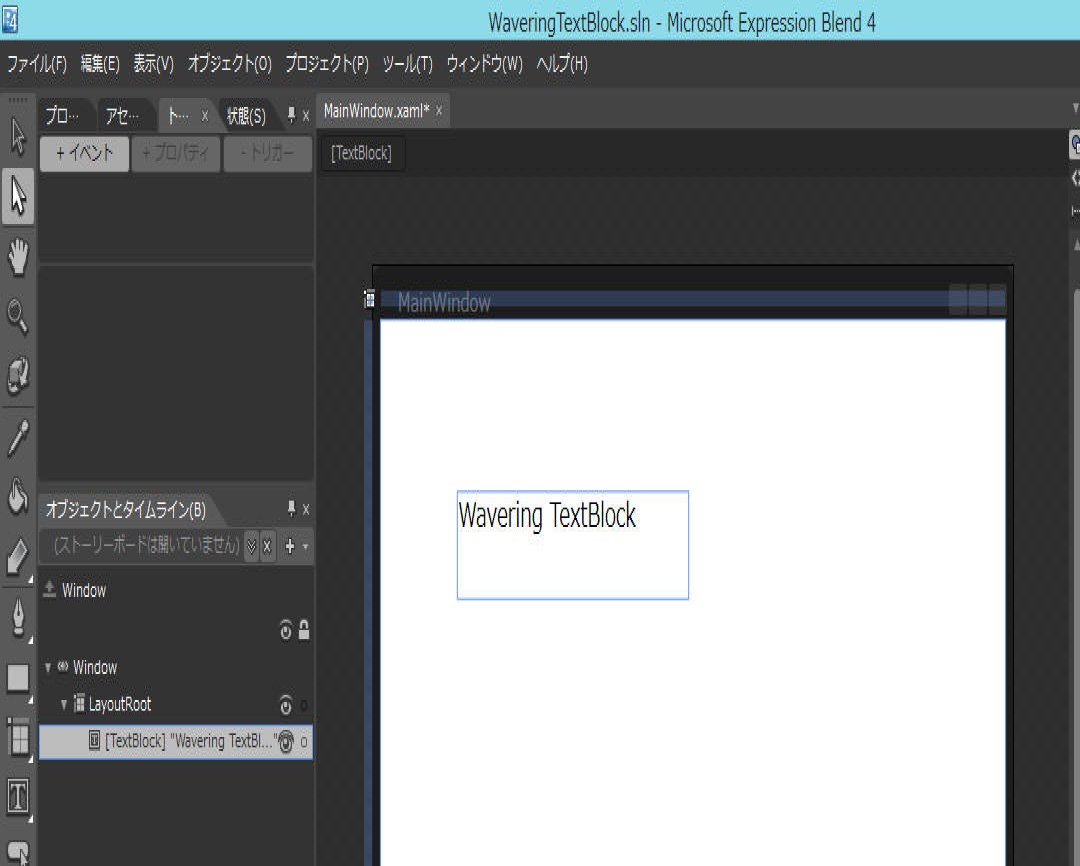This screenshot has height=866, width=1080.
Task: Select the Eyedropper tool
Action: (x=18, y=437)
